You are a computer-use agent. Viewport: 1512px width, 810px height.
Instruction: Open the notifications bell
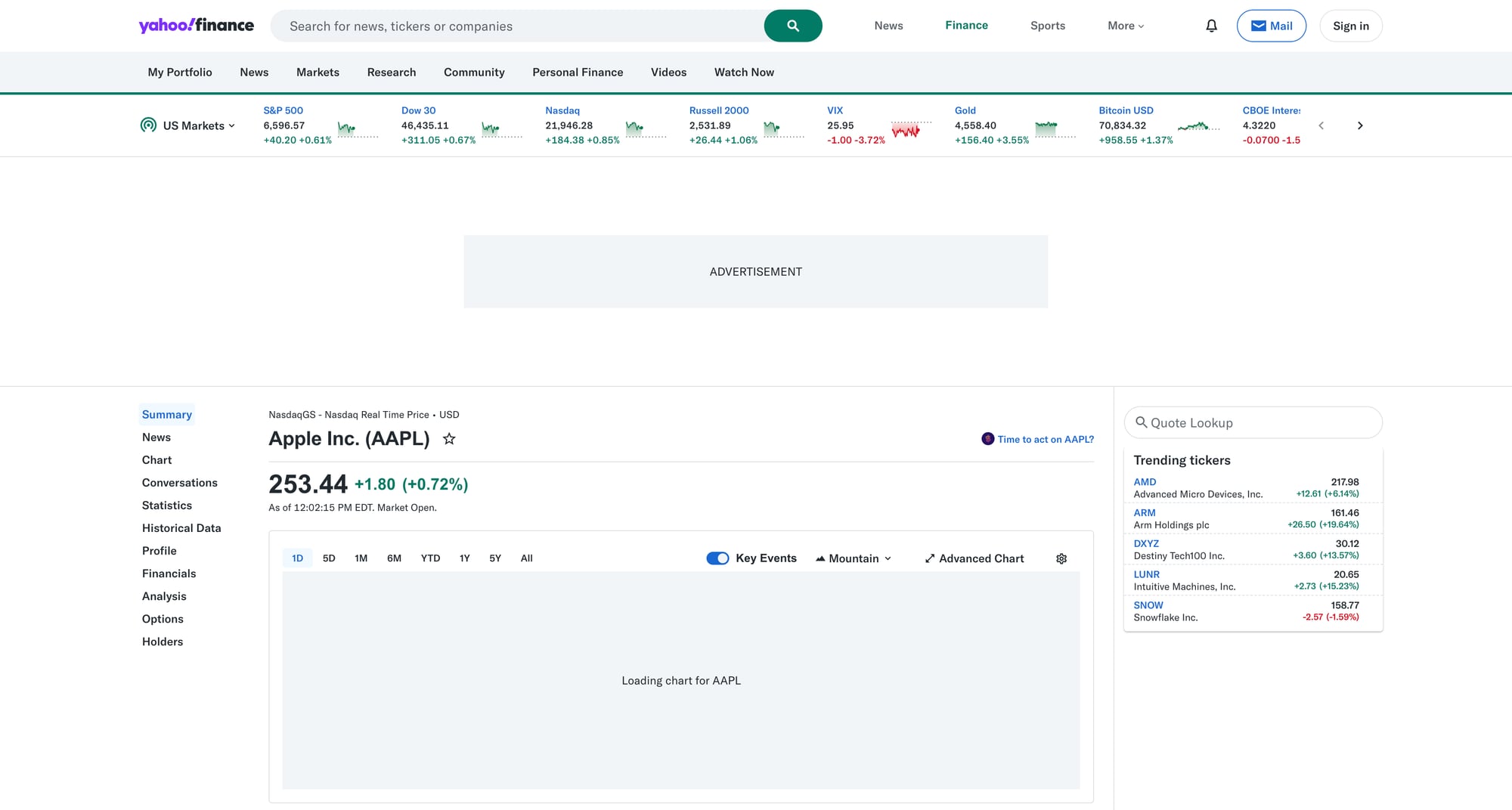(x=1211, y=26)
